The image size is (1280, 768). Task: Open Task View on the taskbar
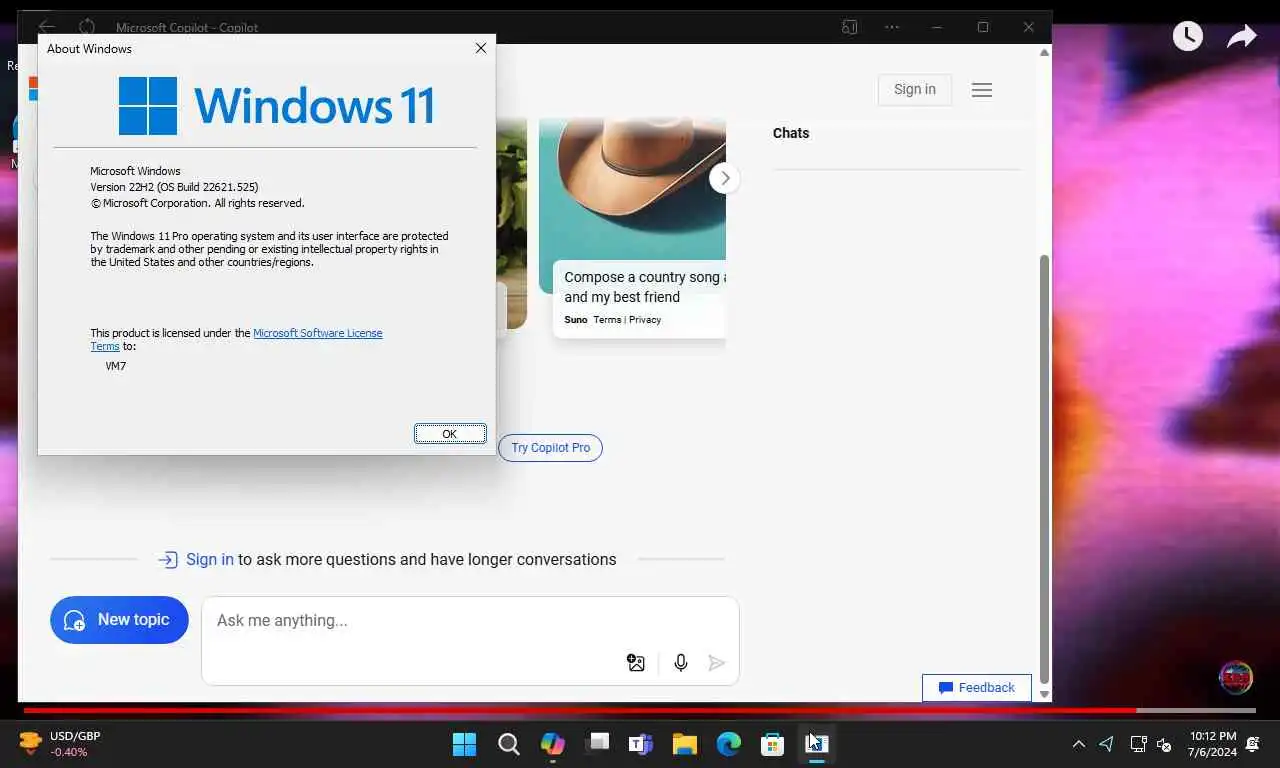tap(597, 743)
